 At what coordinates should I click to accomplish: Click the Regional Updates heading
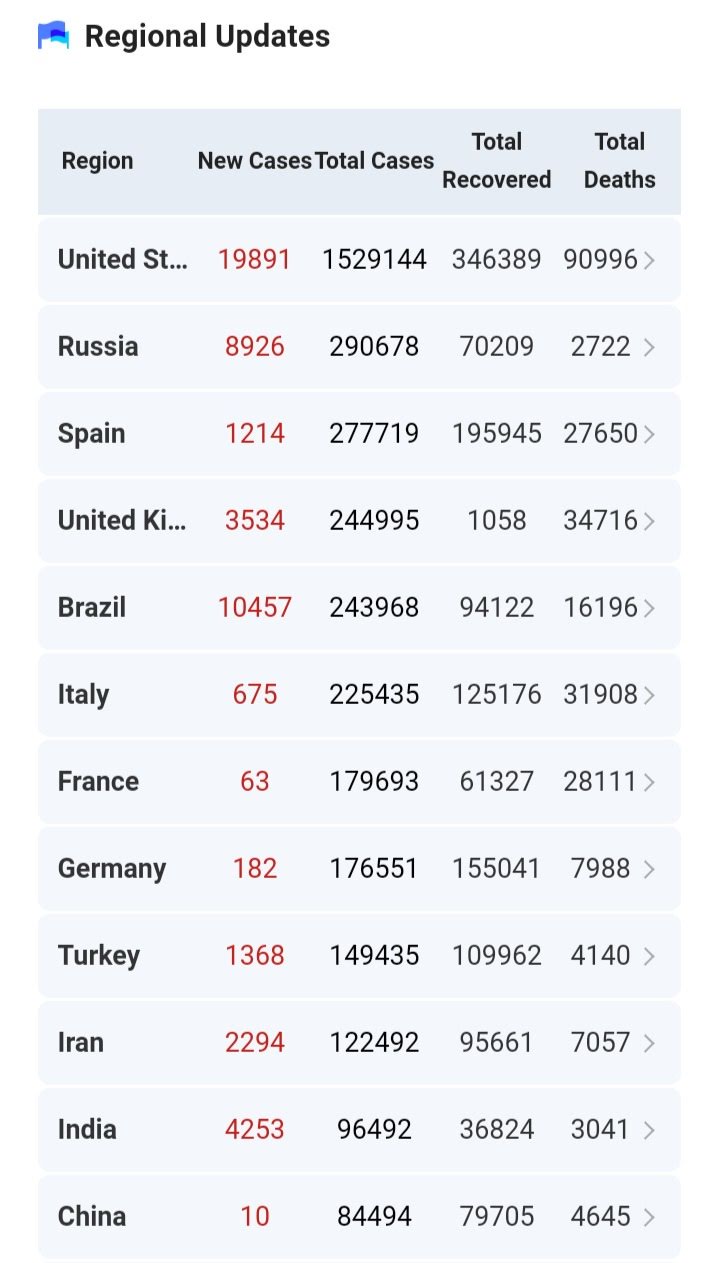coord(207,36)
